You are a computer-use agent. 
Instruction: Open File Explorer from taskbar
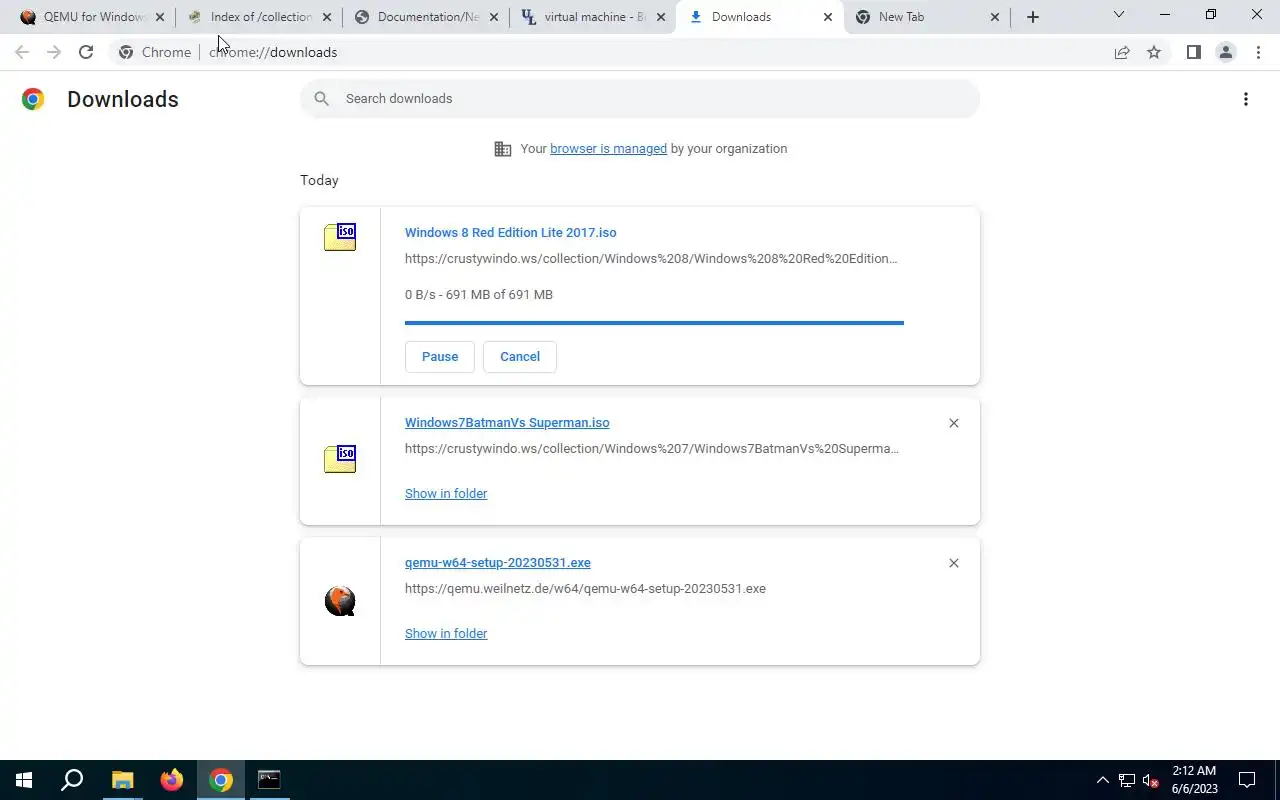(x=122, y=780)
